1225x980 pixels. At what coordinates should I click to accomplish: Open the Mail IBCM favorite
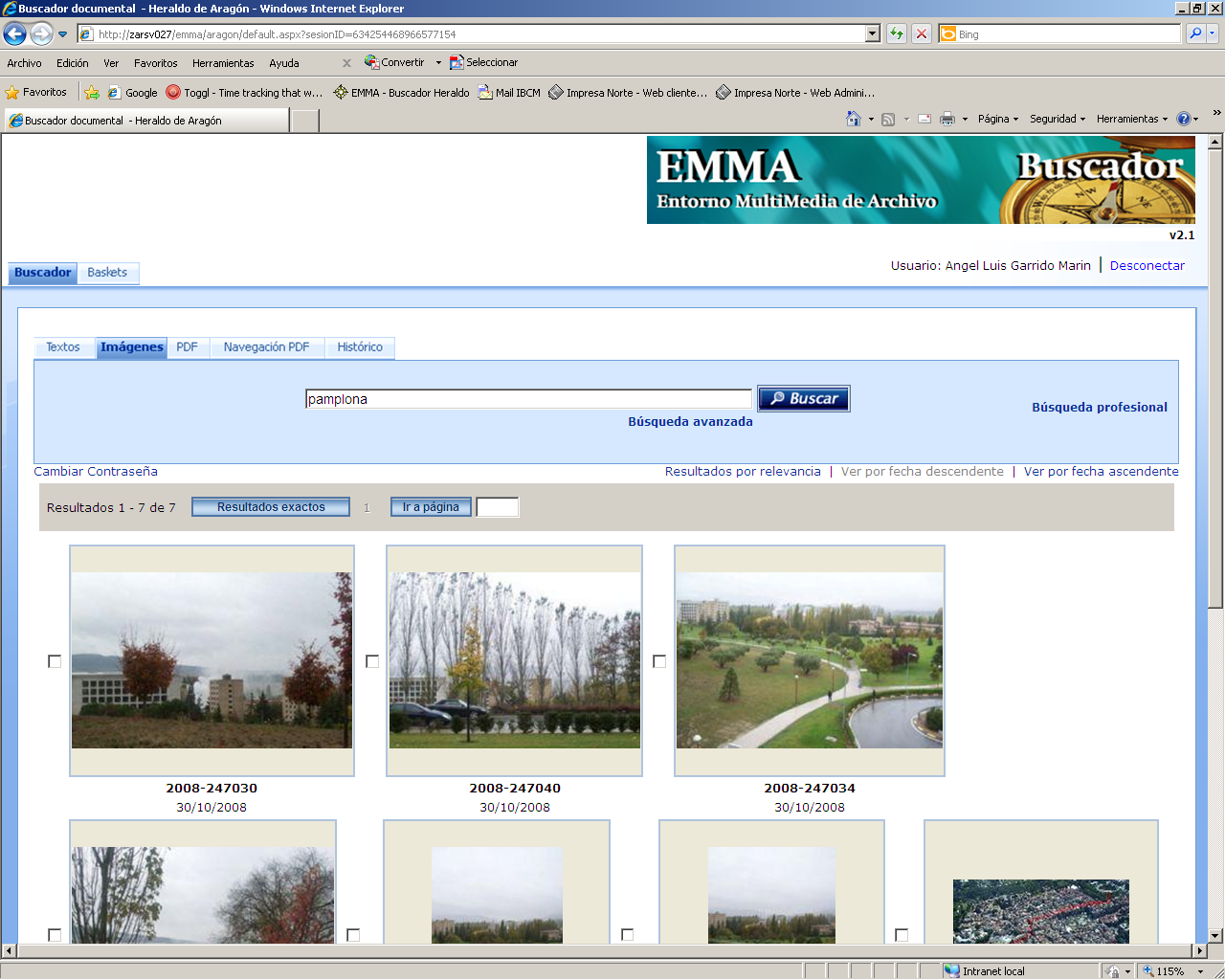[509, 93]
